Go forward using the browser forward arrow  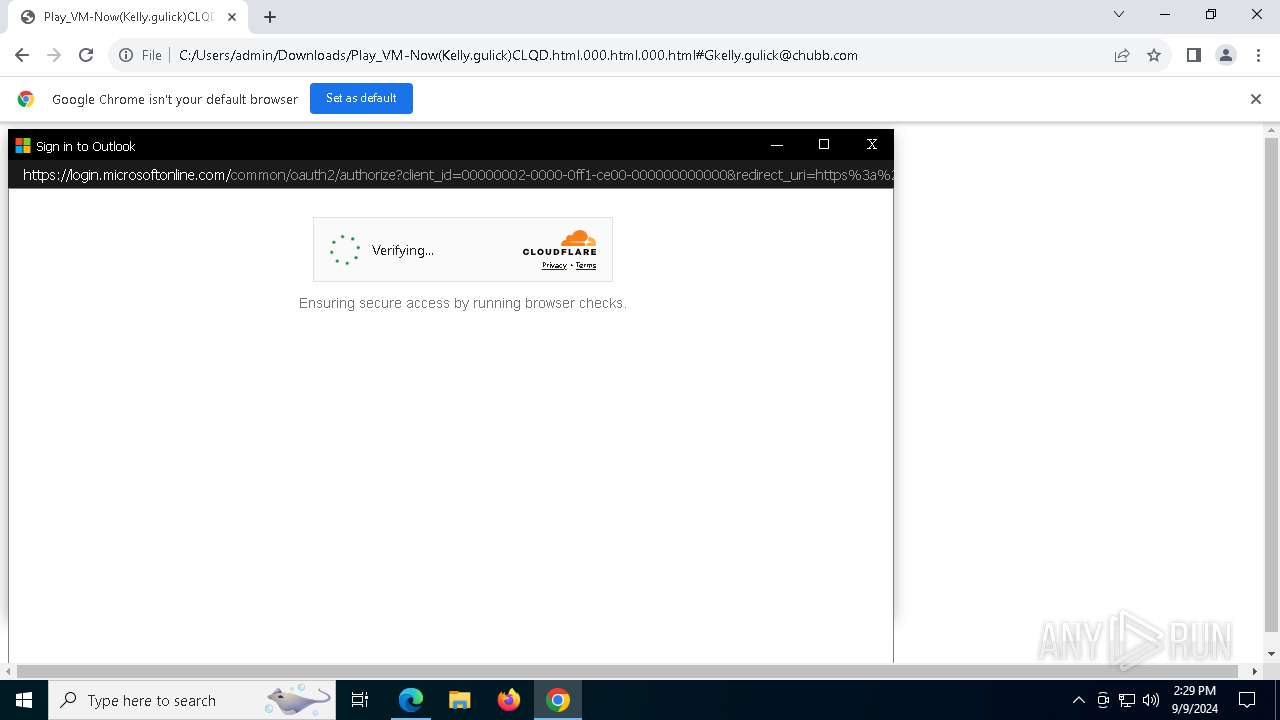54,55
